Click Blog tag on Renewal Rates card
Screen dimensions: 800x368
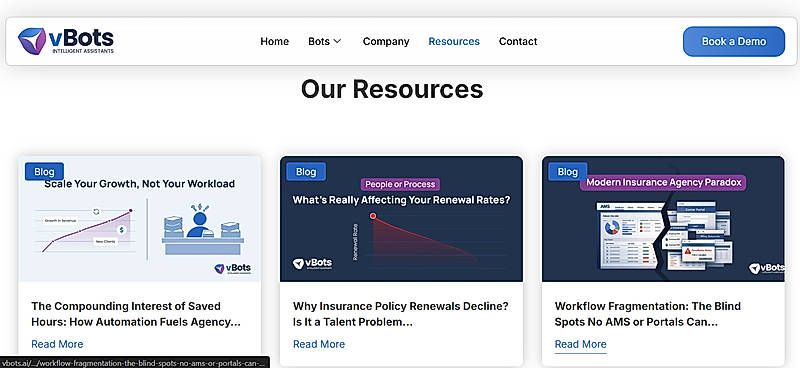tap(306, 171)
